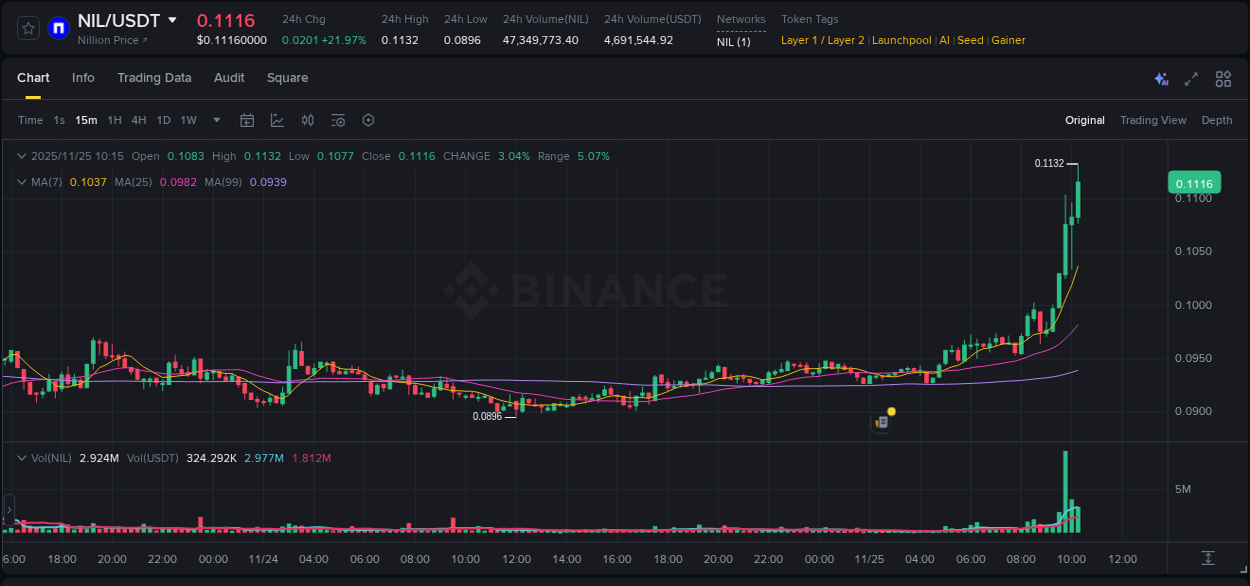Switch to the Trading Data tab
1250x586 pixels.
click(x=154, y=78)
